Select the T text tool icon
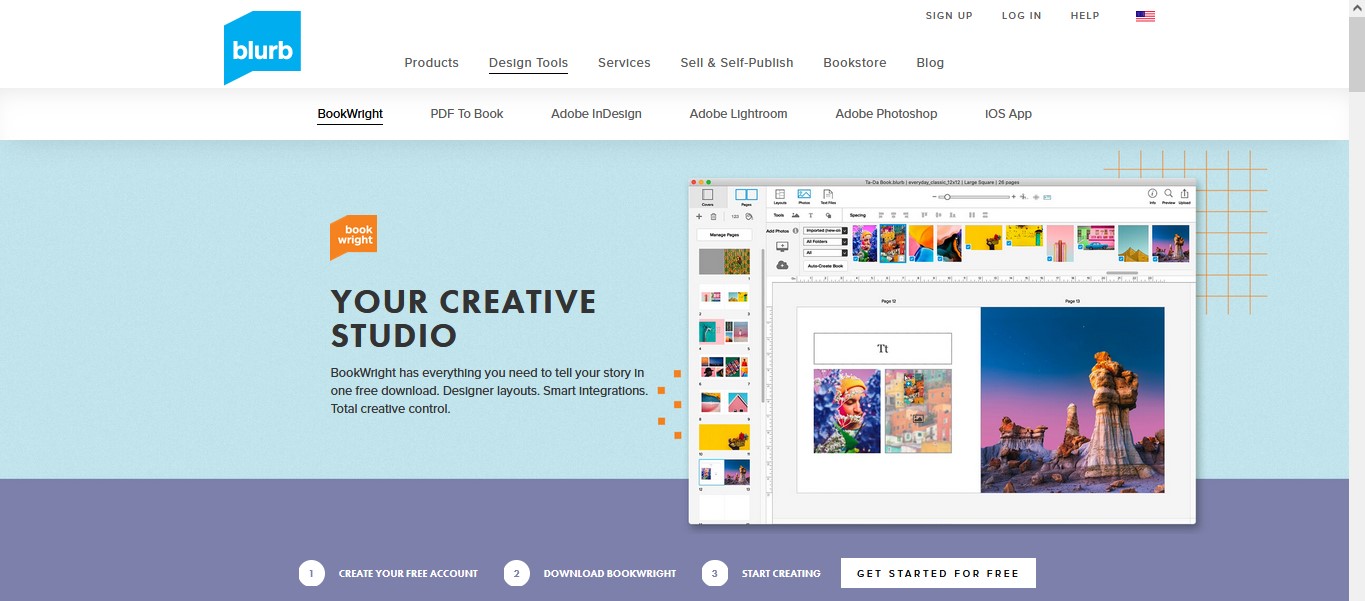Image resolution: width=1365 pixels, height=601 pixels. (x=811, y=215)
